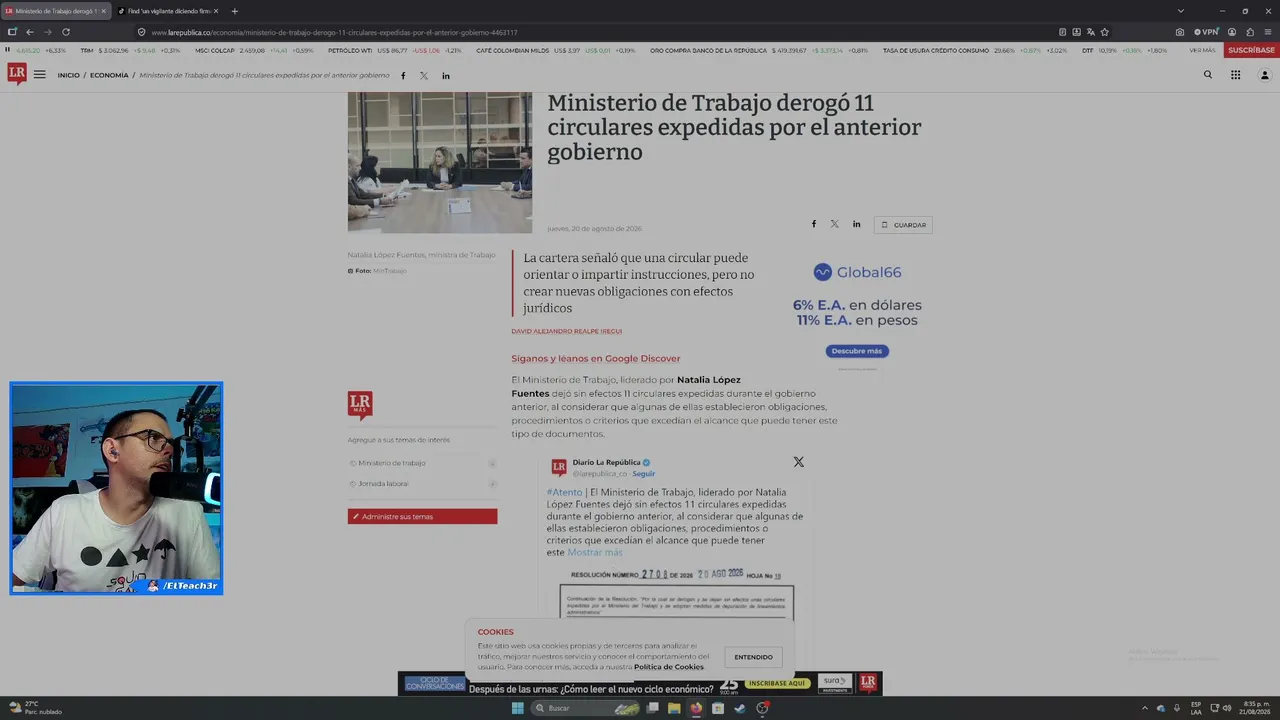
Task: Click the Windows taskbar search box
Action: click(x=586, y=708)
